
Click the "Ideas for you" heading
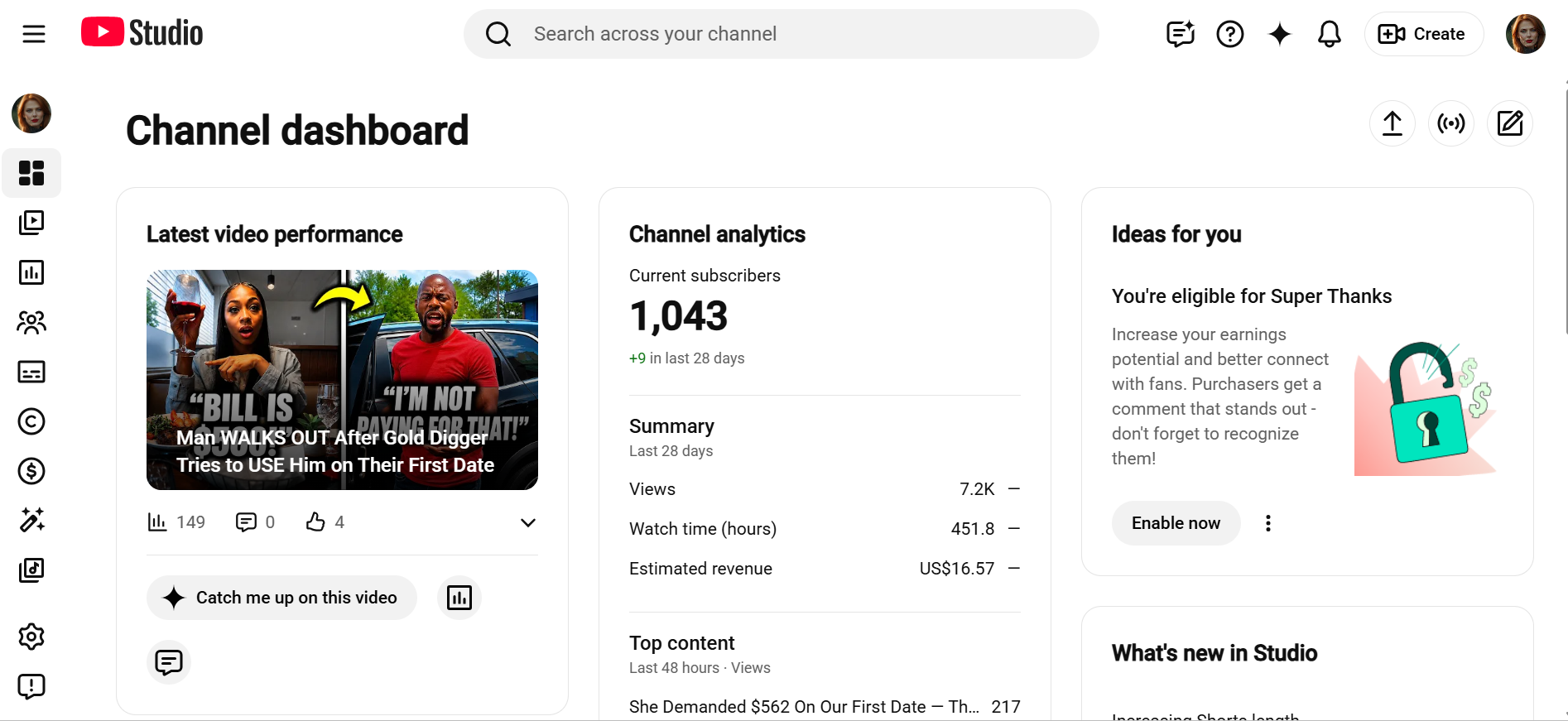[x=1176, y=234]
